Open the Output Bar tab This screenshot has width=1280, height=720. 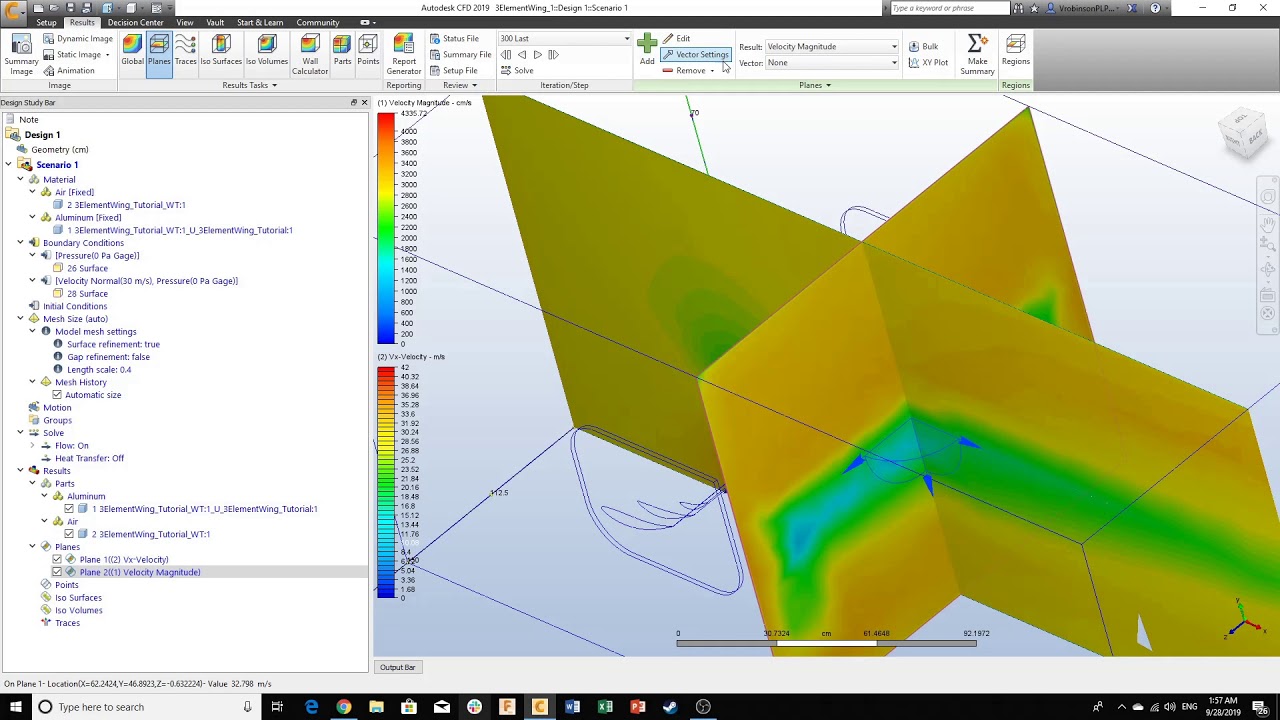click(397, 667)
